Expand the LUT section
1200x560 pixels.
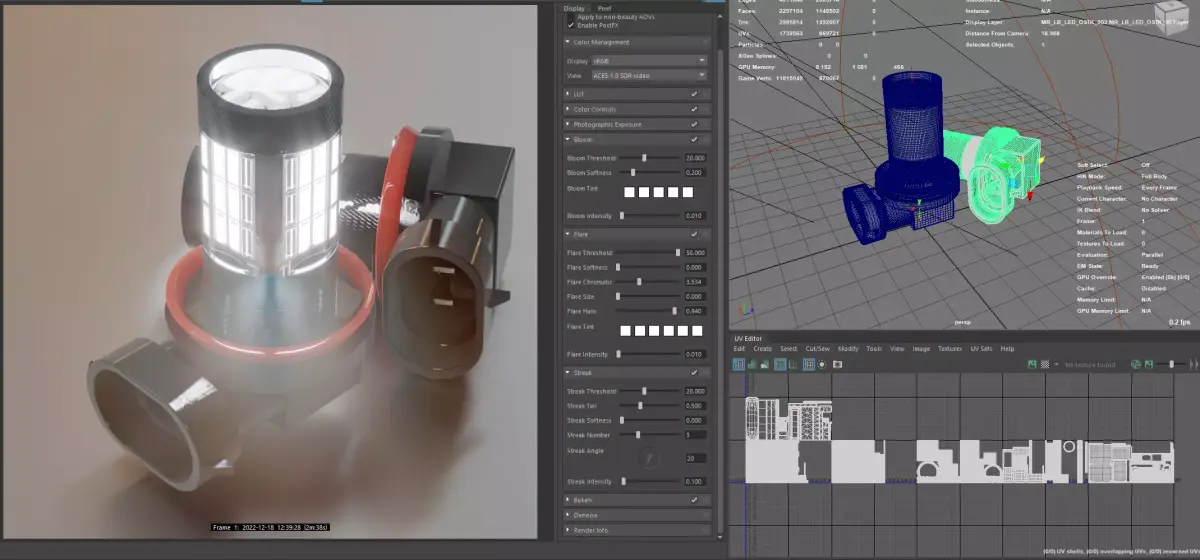(638, 93)
